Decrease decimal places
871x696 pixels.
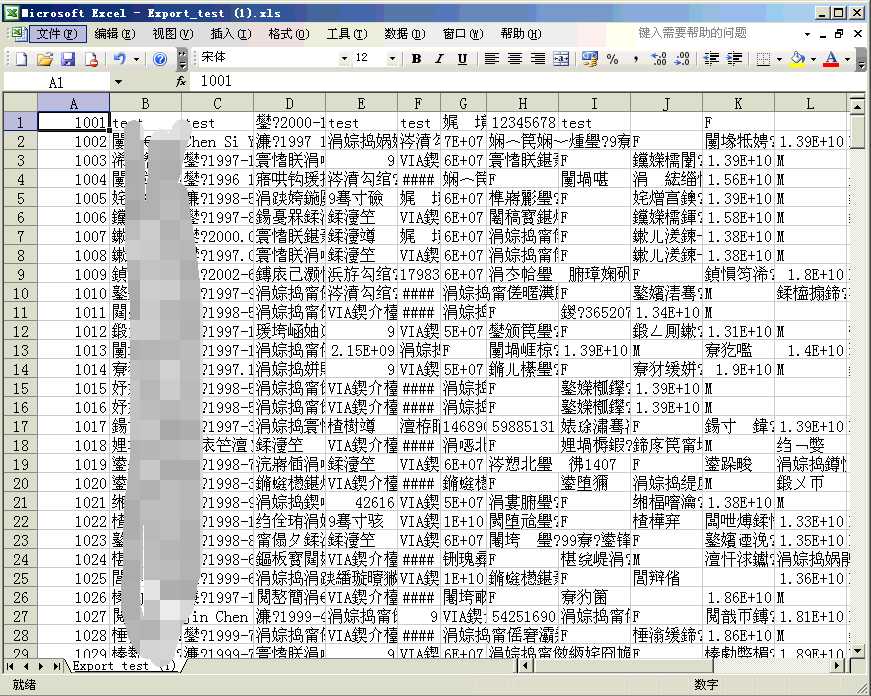click(683, 58)
